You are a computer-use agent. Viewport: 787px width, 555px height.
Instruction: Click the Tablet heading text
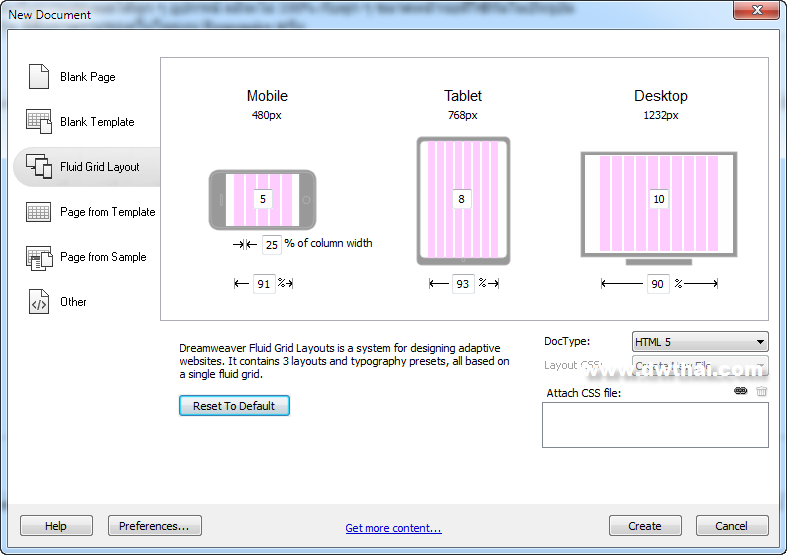(x=463, y=96)
